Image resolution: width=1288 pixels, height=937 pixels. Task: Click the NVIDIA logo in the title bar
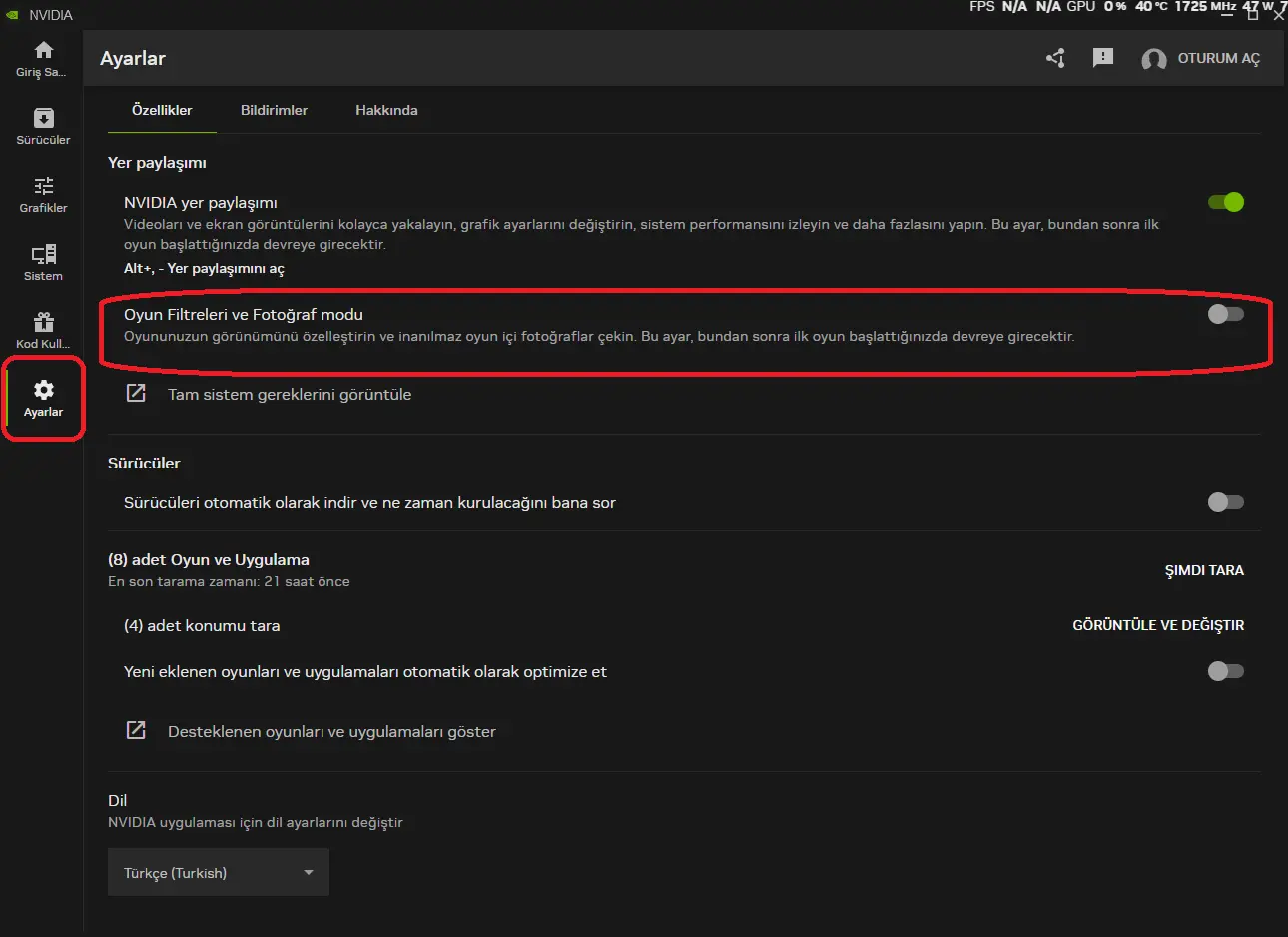click(x=12, y=15)
